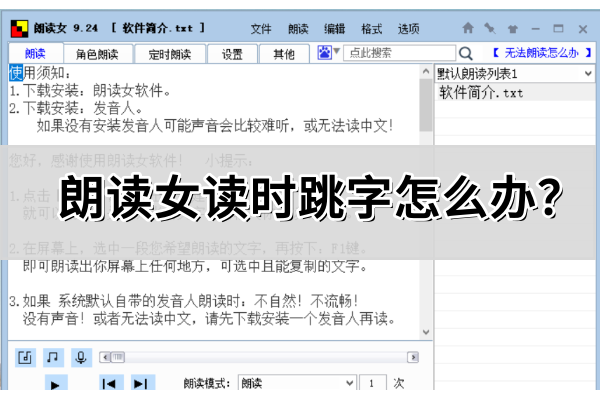Click window title 软件简介.txt
Viewport: 600px width, 400px height.
click(x=158, y=28)
